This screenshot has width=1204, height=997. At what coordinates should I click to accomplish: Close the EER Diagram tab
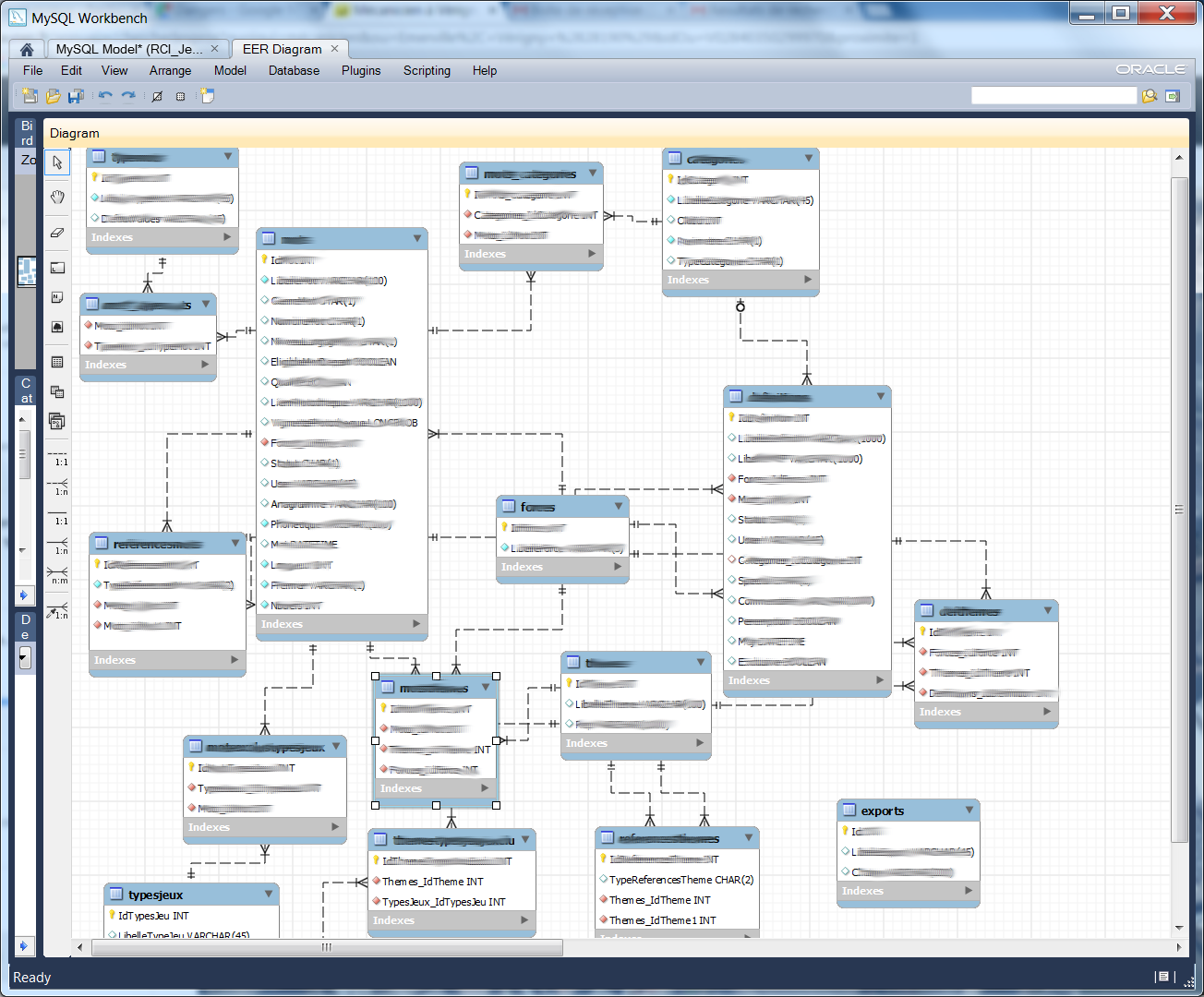click(x=335, y=49)
